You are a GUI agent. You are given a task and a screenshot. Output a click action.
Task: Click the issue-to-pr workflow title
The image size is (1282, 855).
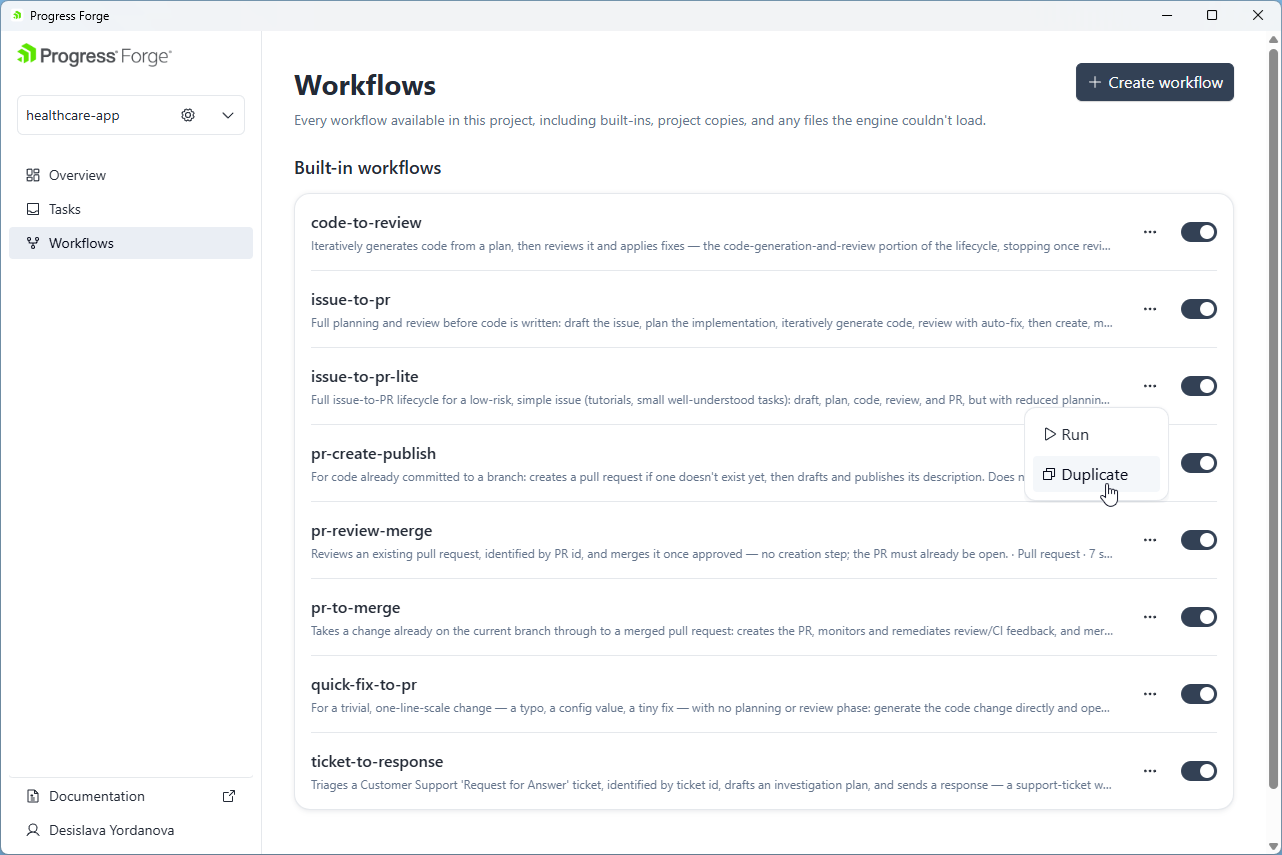[x=350, y=300]
